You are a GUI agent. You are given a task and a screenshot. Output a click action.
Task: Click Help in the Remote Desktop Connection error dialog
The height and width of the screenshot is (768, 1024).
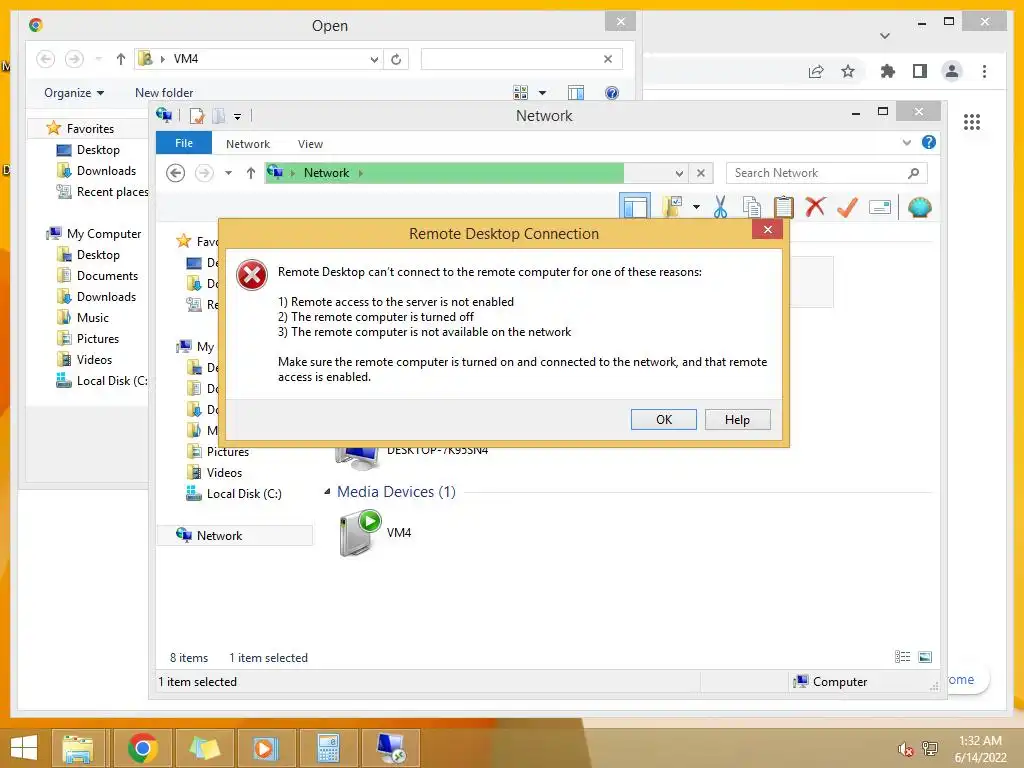[737, 419]
